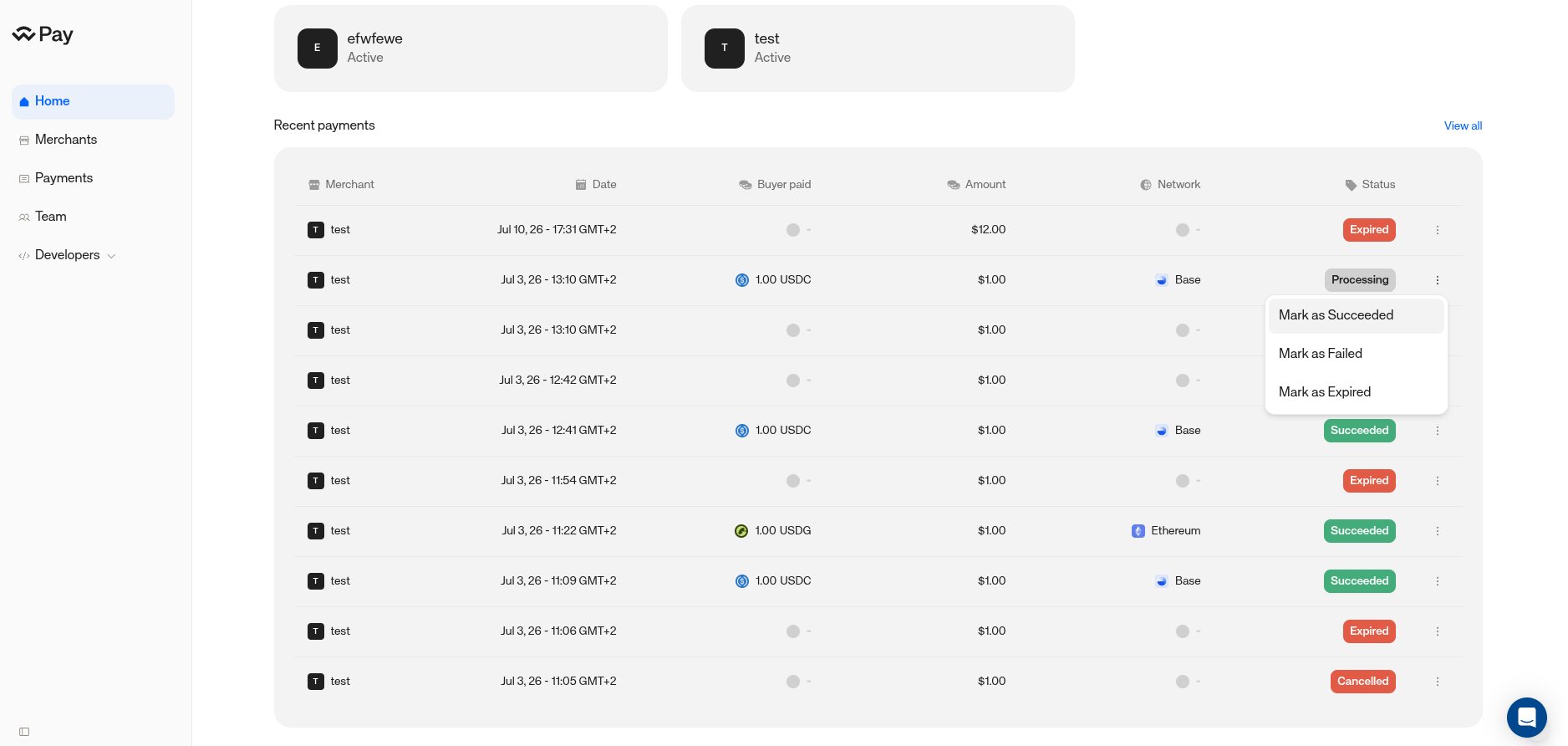The height and width of the screenshot is (746, 1568).
Task: Select Mark as Failed
Action: point(1356,354)
